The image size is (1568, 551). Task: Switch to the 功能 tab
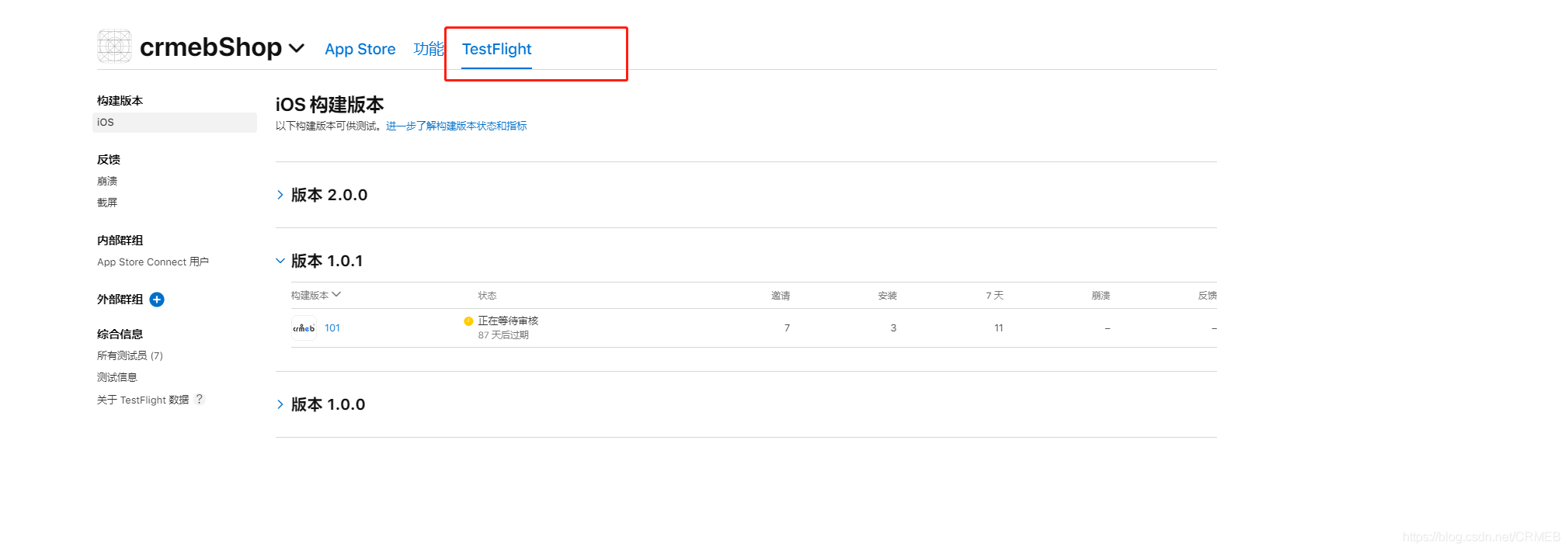coord(429,49)
